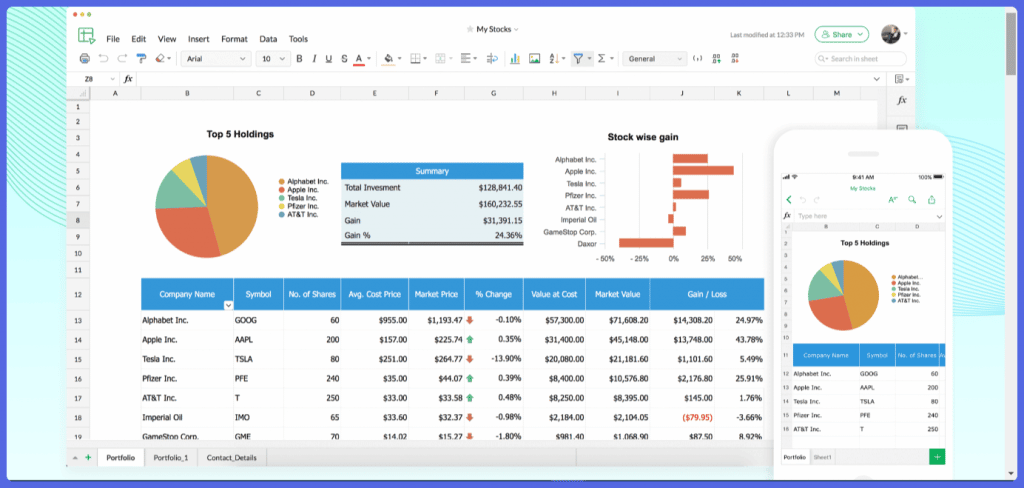Image resolution: width=1024 pixels, height=488 pixels.
Task: Click the Wrap text icon
Action: (492, 59)
